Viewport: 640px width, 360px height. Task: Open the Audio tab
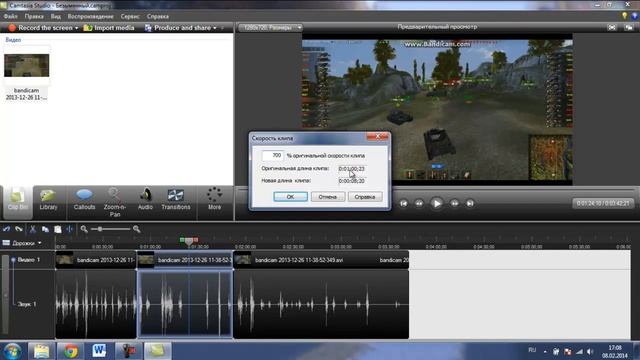pos(145,199)
